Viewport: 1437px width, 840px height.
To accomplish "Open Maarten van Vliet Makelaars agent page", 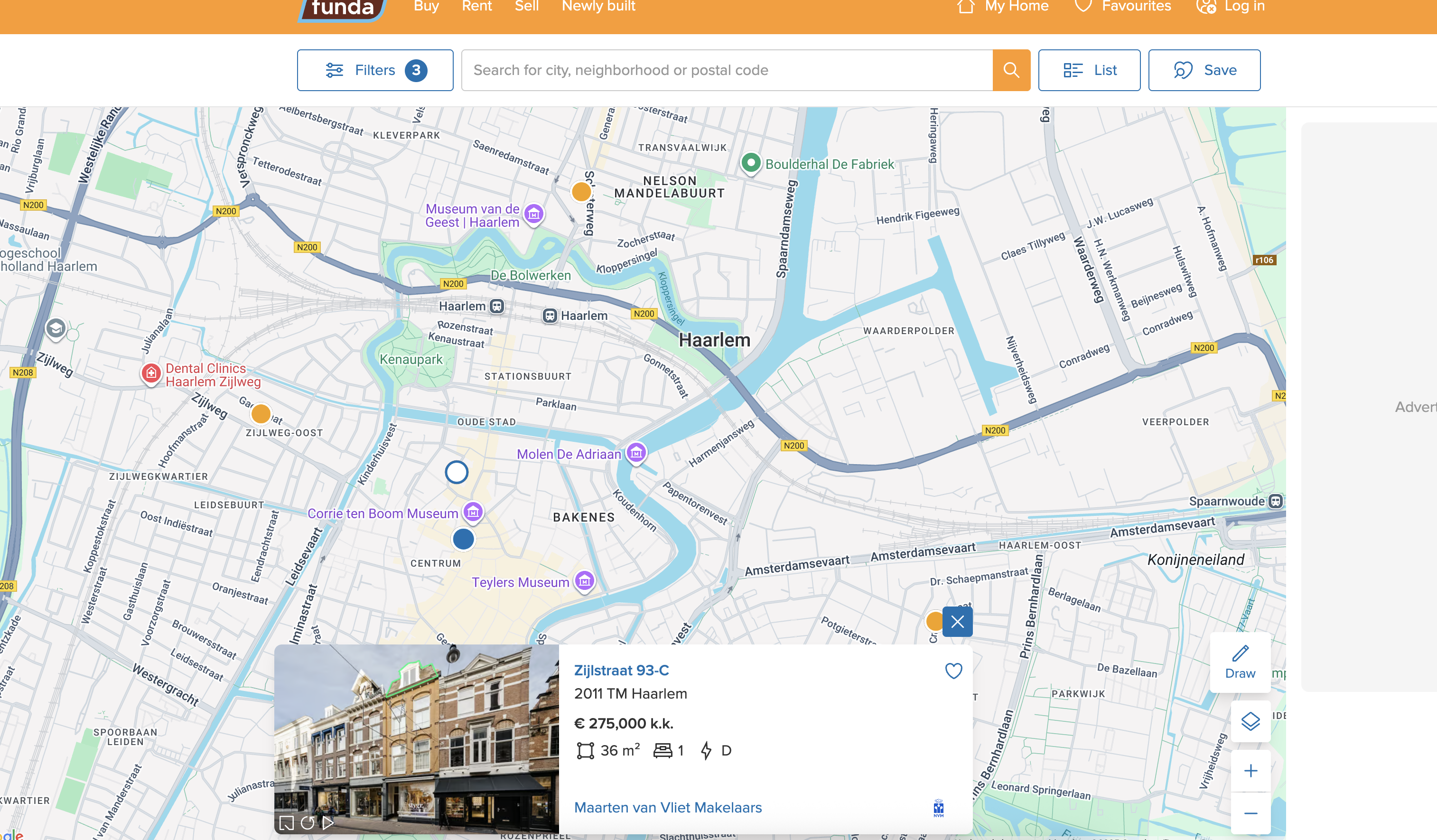I will tap(667, 808).
